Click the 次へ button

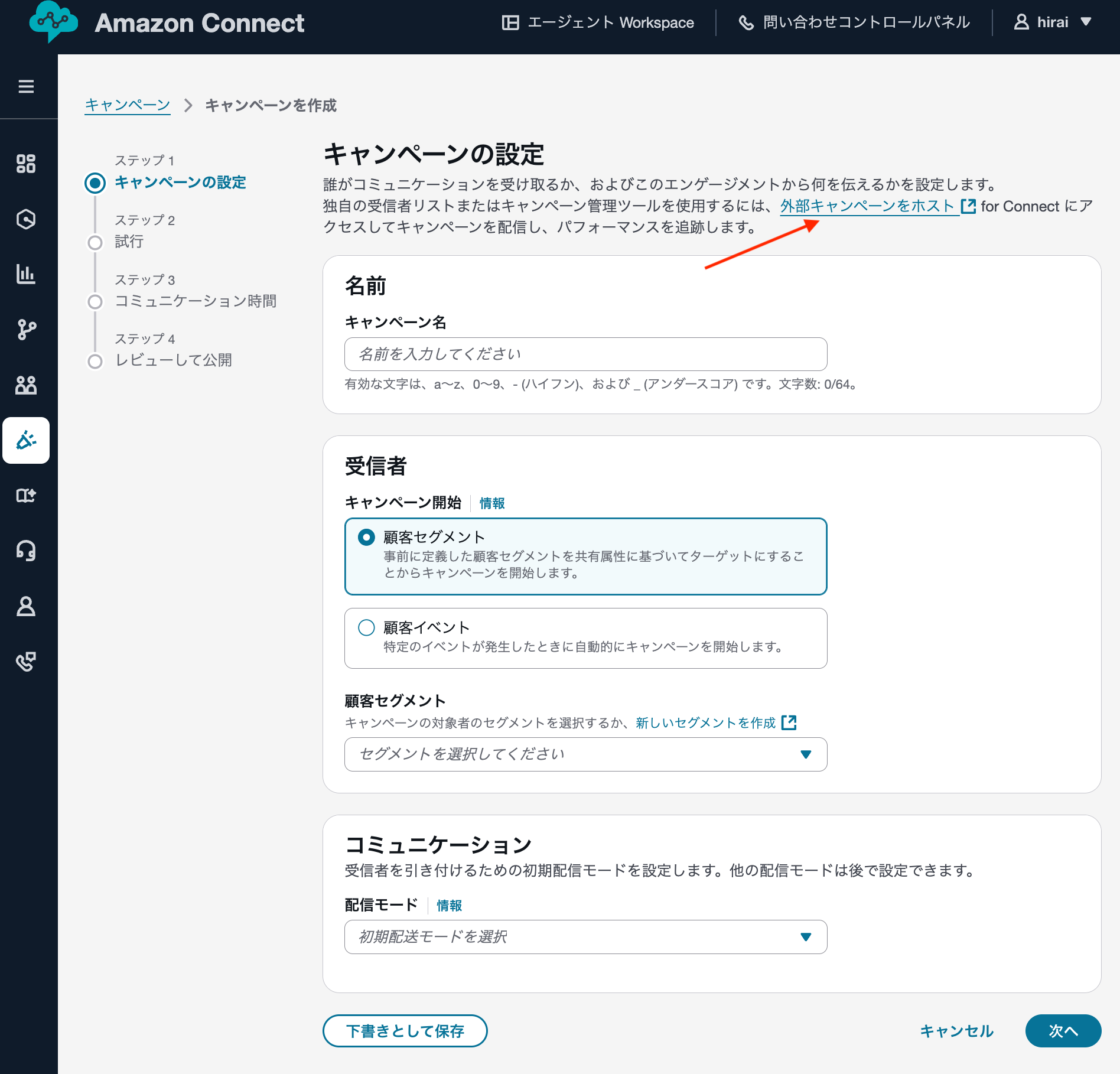tap(1063, 1031)
